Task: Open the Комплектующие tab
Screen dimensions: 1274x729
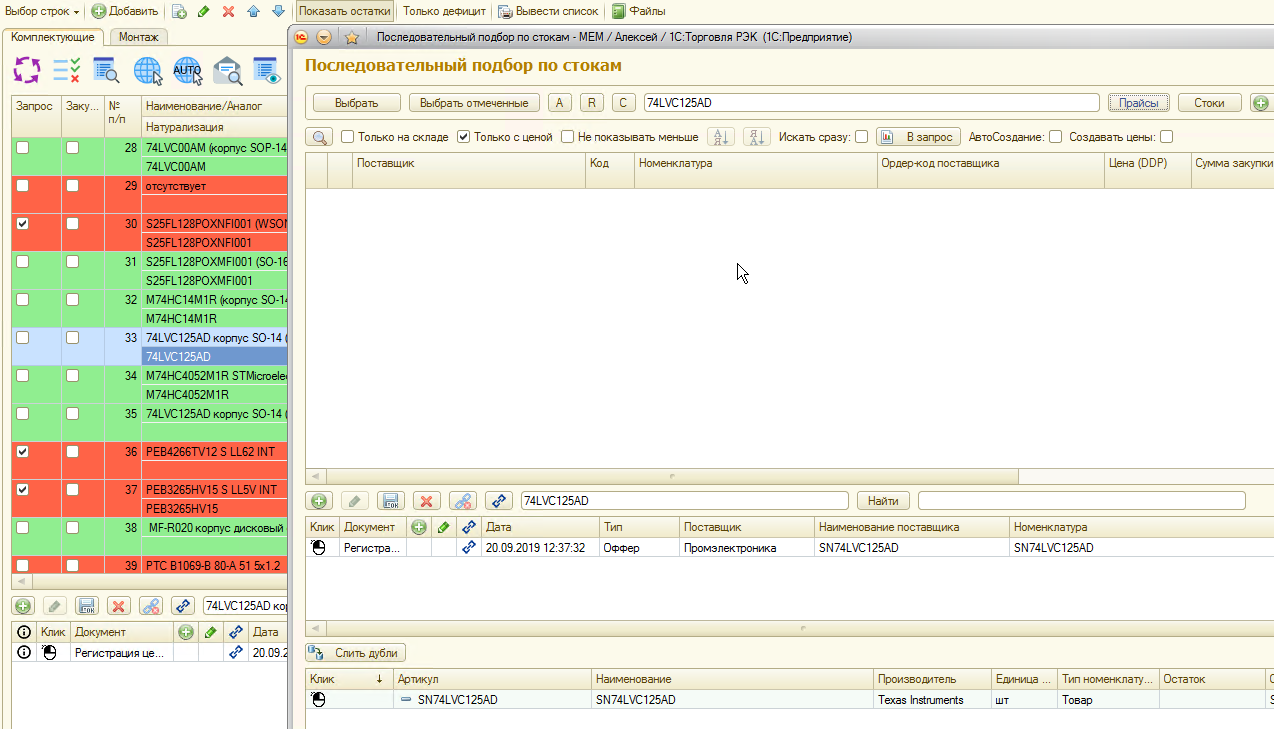Action: click(x=53, y=37)
